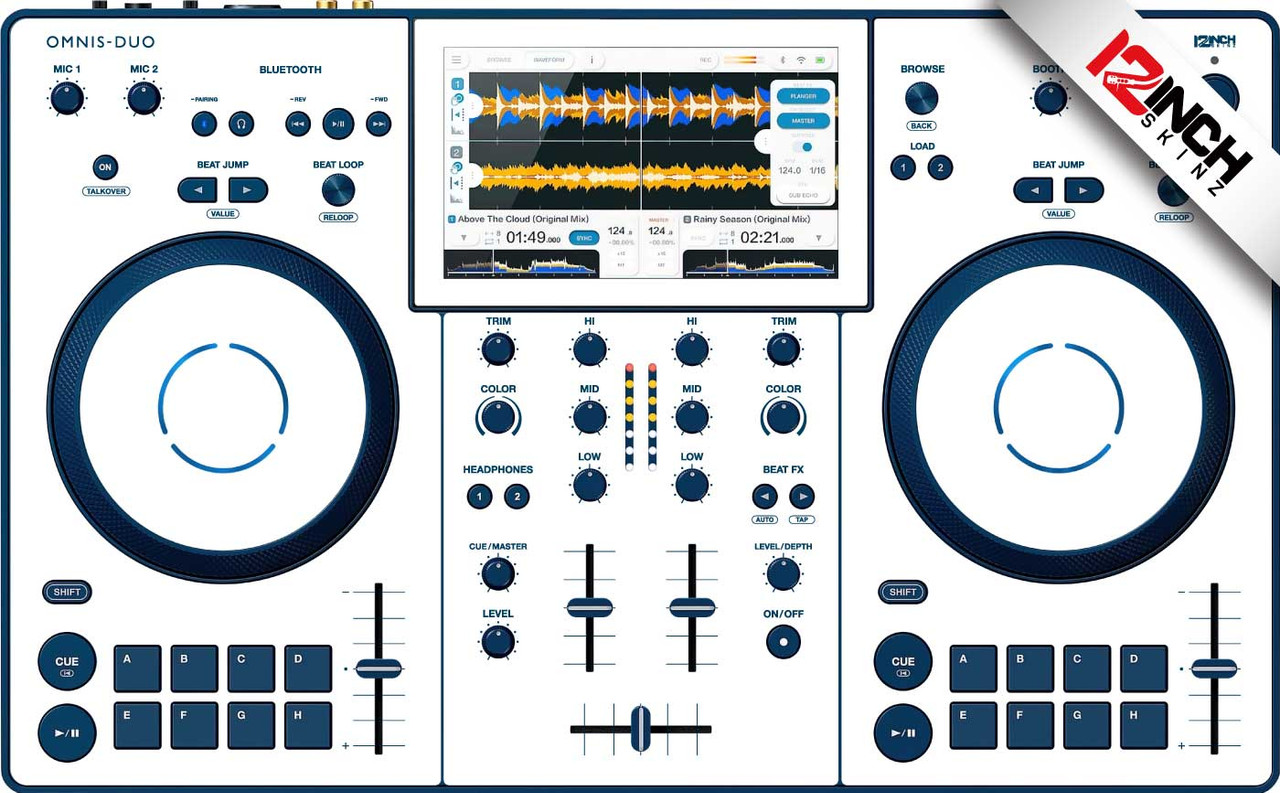Image resolution: width=1280 pixels, height=793 pixels.
Task: Turn the BROWSE knob
Action: (922, 98)
